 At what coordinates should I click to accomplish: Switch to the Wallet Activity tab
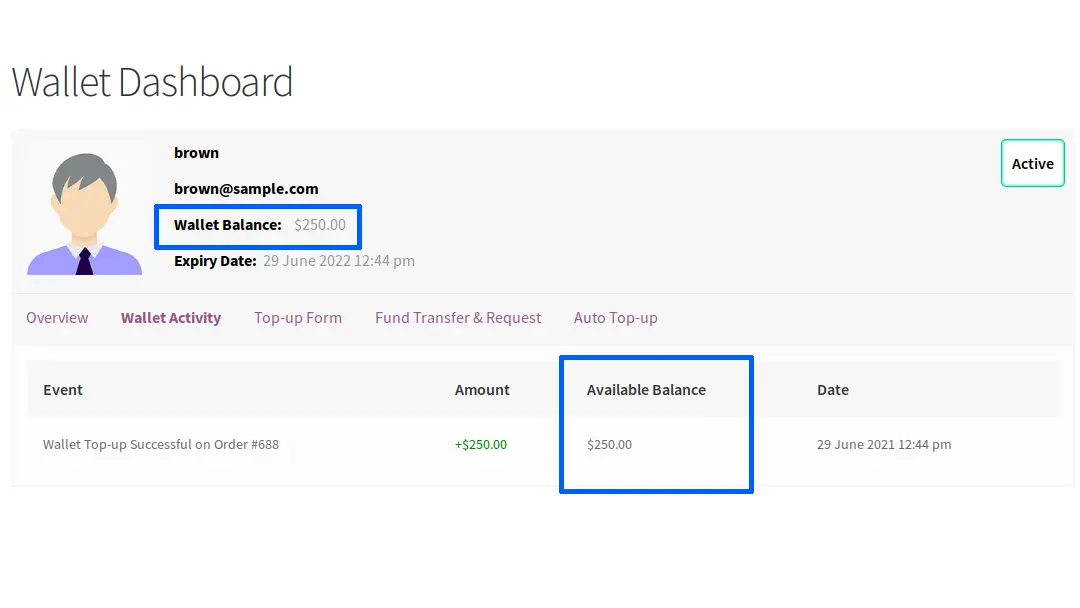coord(171,318)
